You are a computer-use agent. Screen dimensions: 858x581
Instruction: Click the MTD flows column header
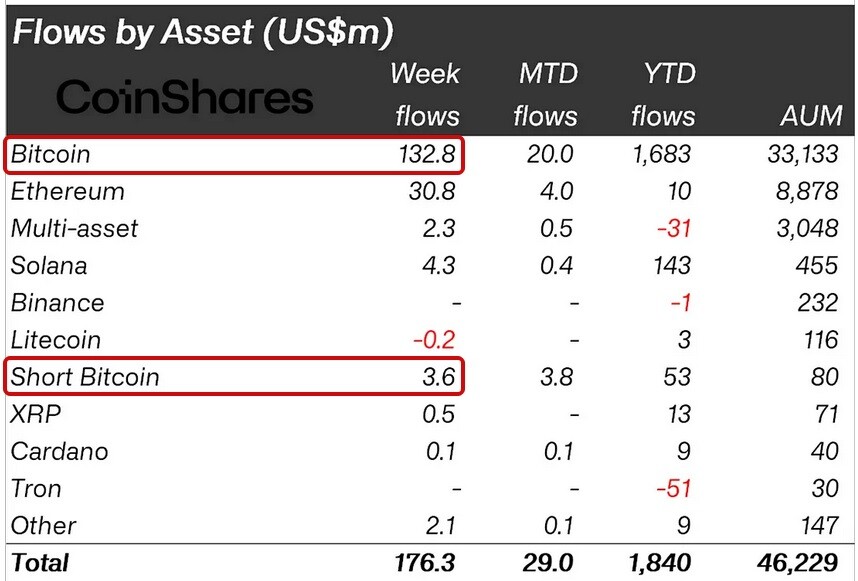pyautogui.click(x=546, y=95)
